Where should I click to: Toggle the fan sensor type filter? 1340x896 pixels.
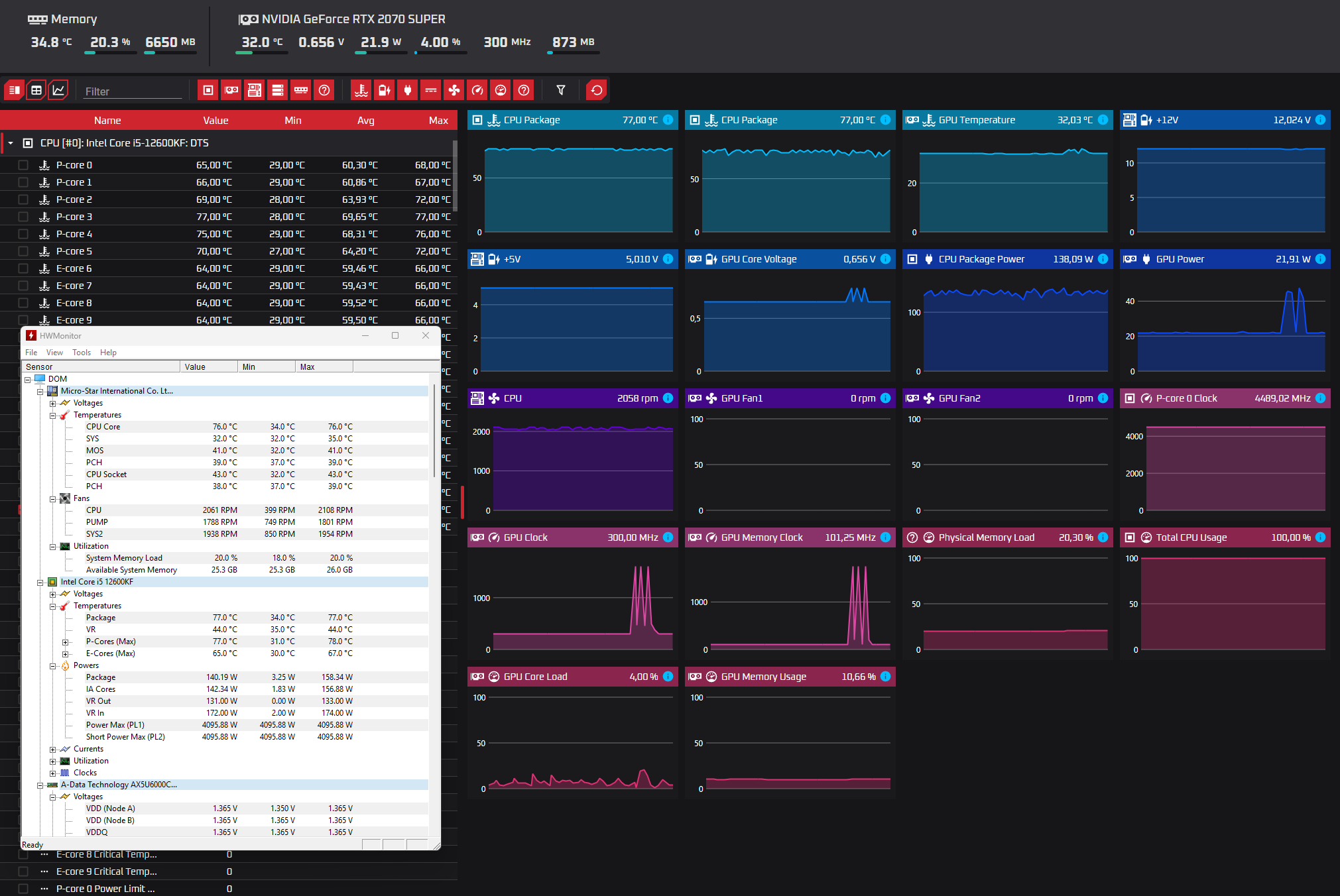point(454,90)
